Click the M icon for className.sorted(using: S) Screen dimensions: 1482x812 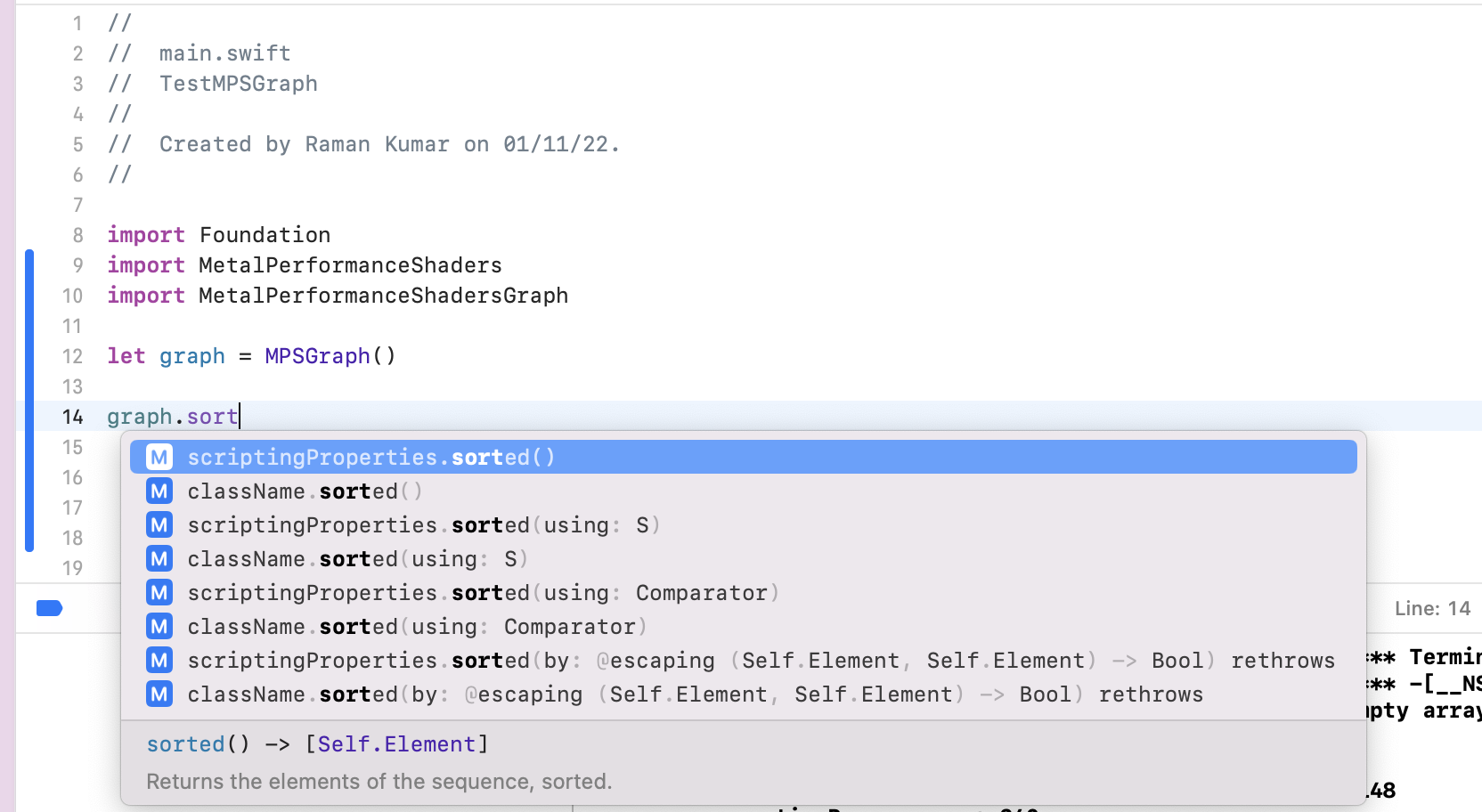tap(159, 559)
